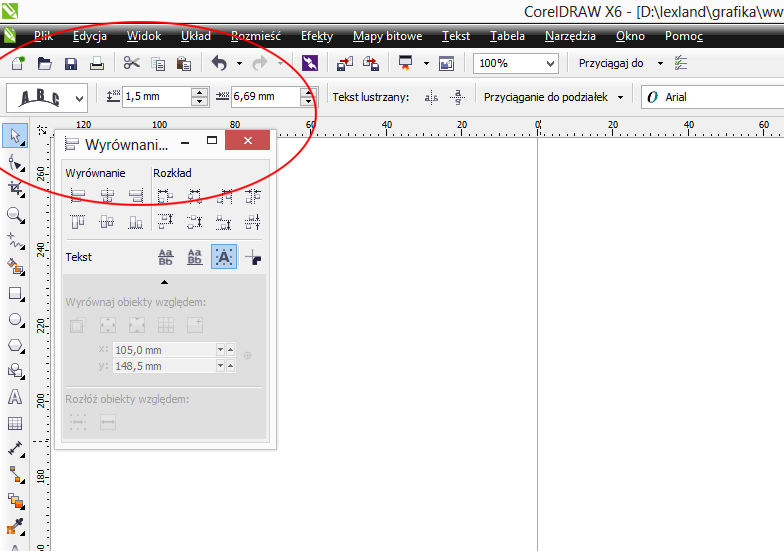The height and width of the screenshot is (551, 784).
Task: Open the 'Przyciąganie do podziałek' dropdown
Action: [620, 98]
